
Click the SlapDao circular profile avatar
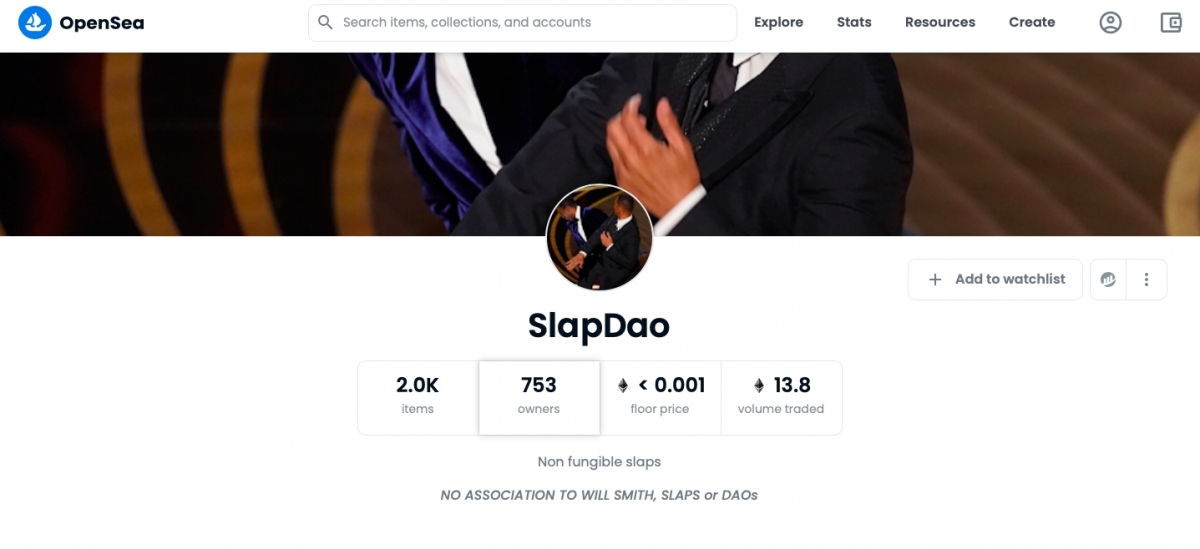tap(599, 238)
